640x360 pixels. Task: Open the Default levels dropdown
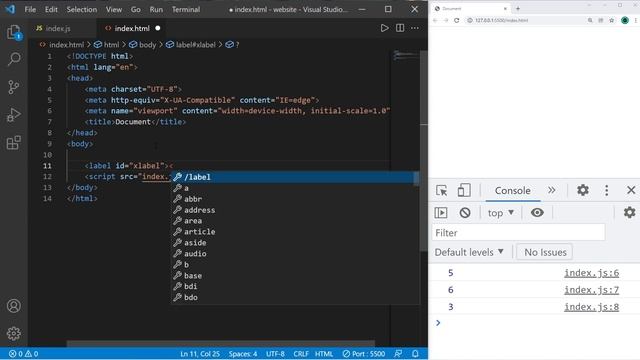(469, 252)
